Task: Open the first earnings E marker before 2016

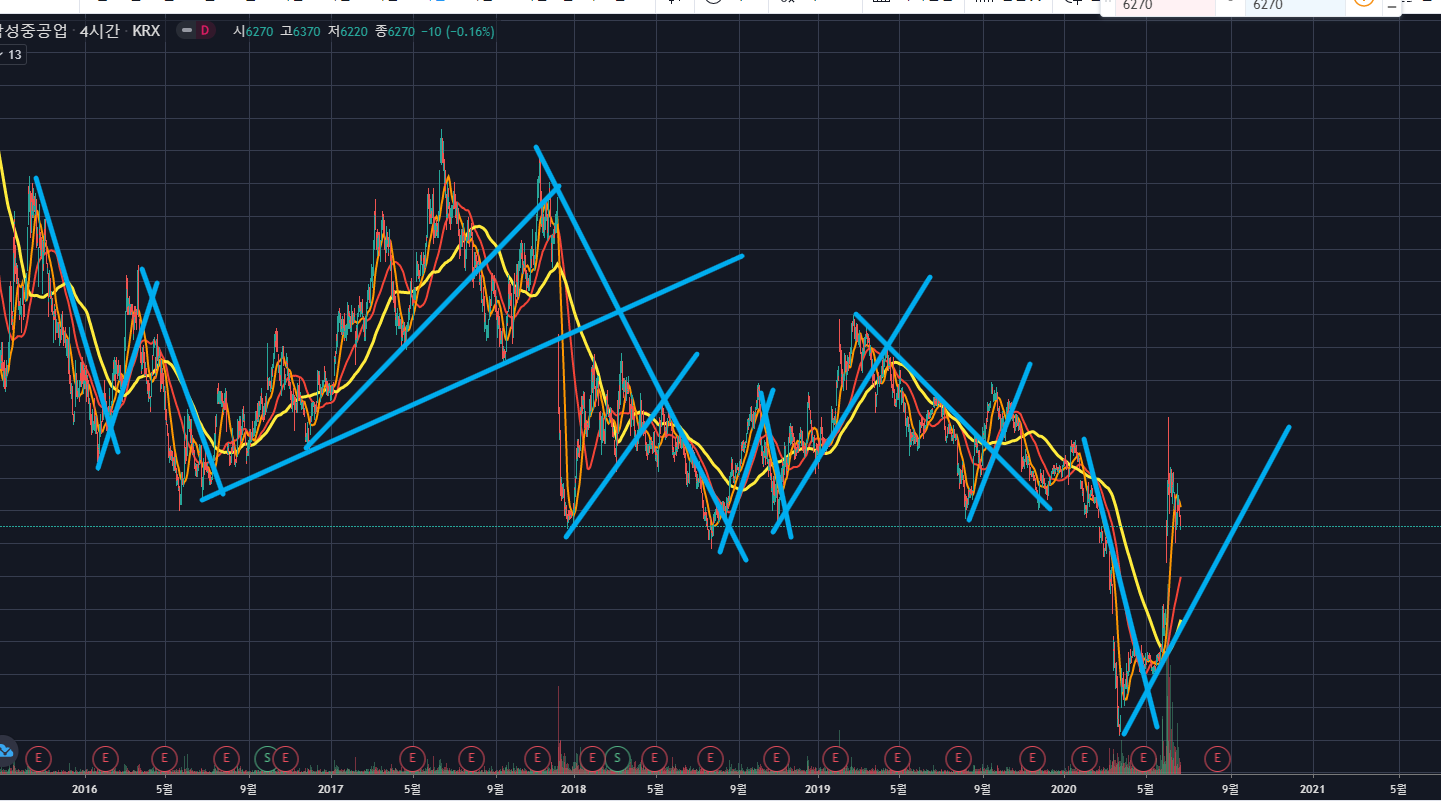Action: coord(38,758)
